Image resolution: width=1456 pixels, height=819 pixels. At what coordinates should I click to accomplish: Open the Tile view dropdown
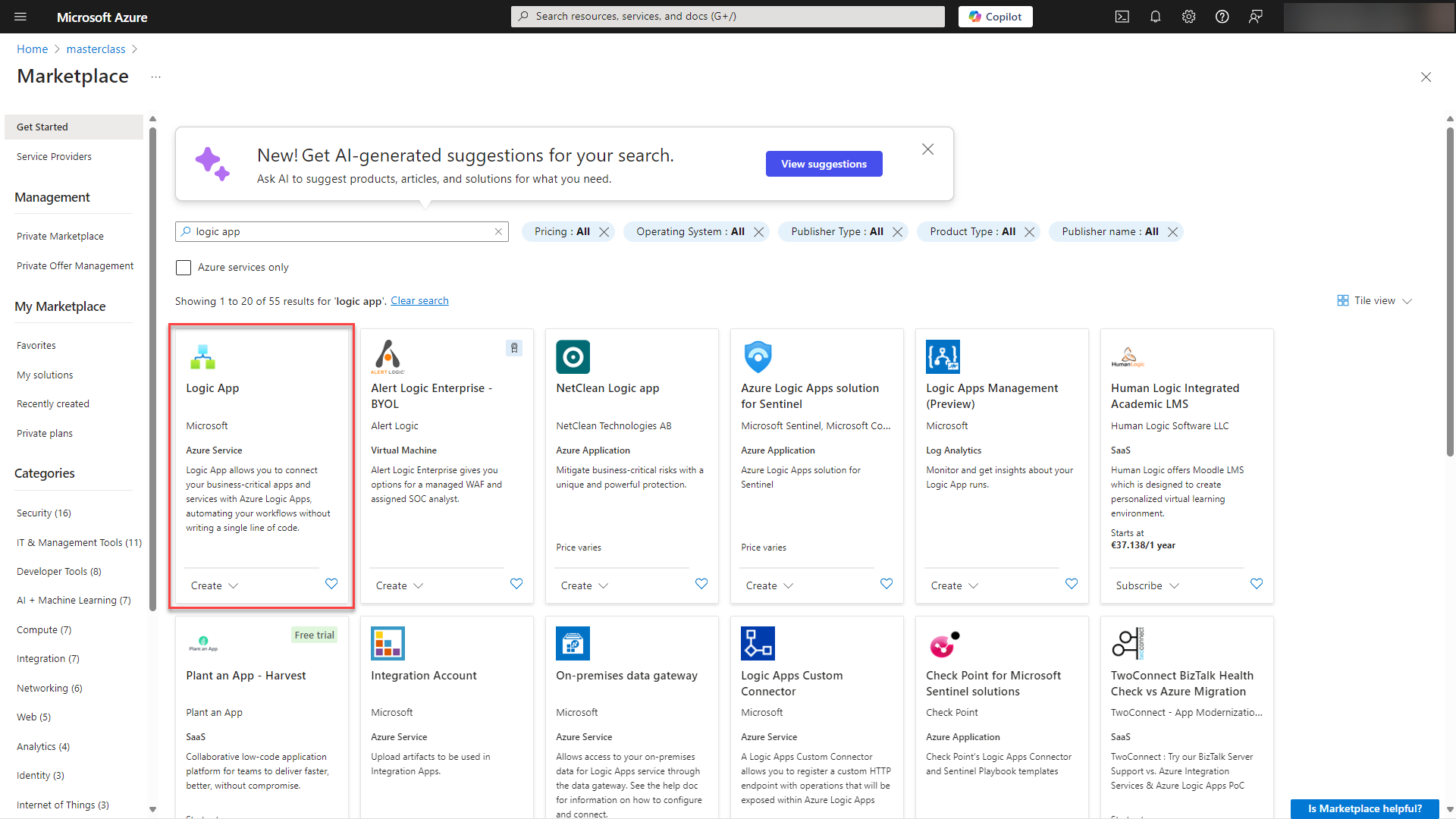(x=1373, y=300)
